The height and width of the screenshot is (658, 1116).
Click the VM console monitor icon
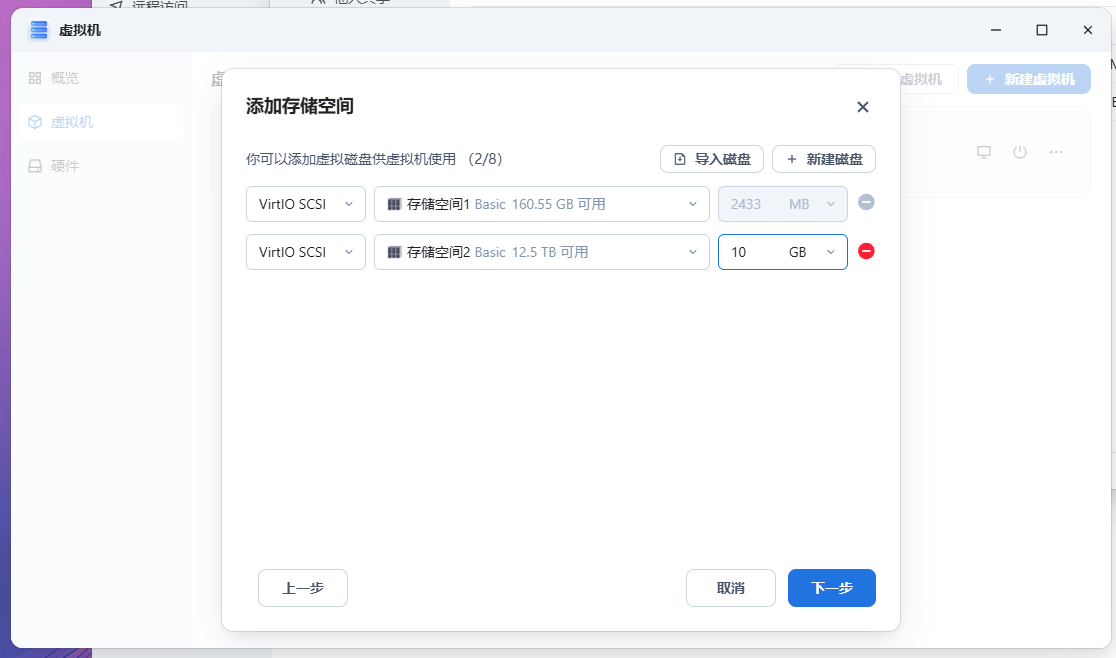pyautogui.click(x=983, y=152)
